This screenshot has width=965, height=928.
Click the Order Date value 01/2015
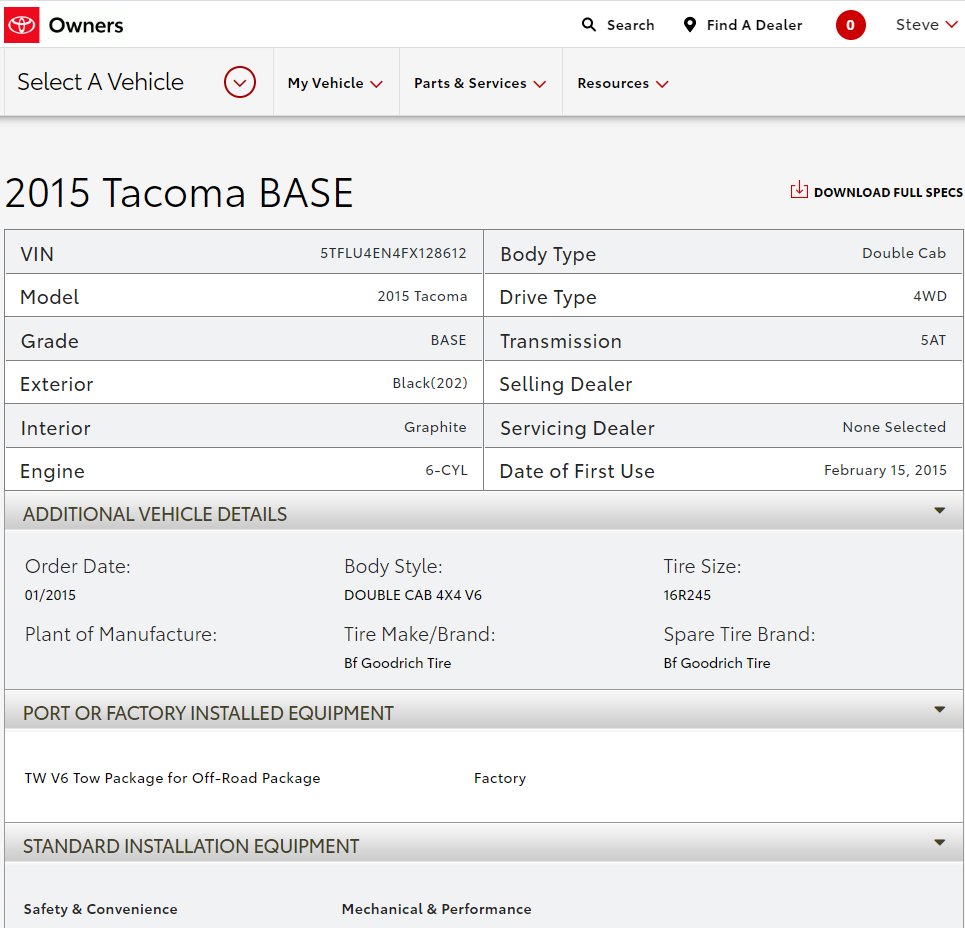[50, 595]
